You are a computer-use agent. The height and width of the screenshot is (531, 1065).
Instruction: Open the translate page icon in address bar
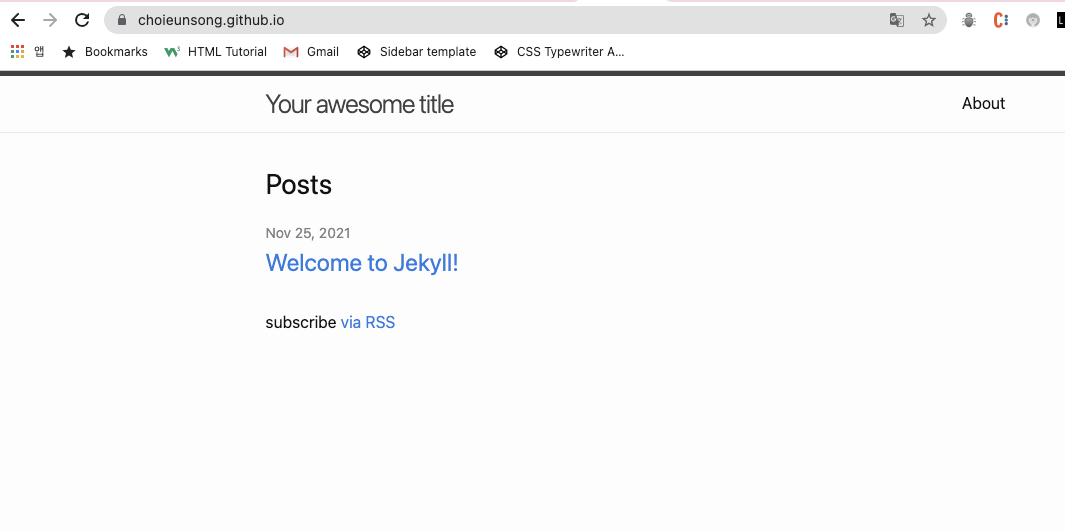click(897, 20)
